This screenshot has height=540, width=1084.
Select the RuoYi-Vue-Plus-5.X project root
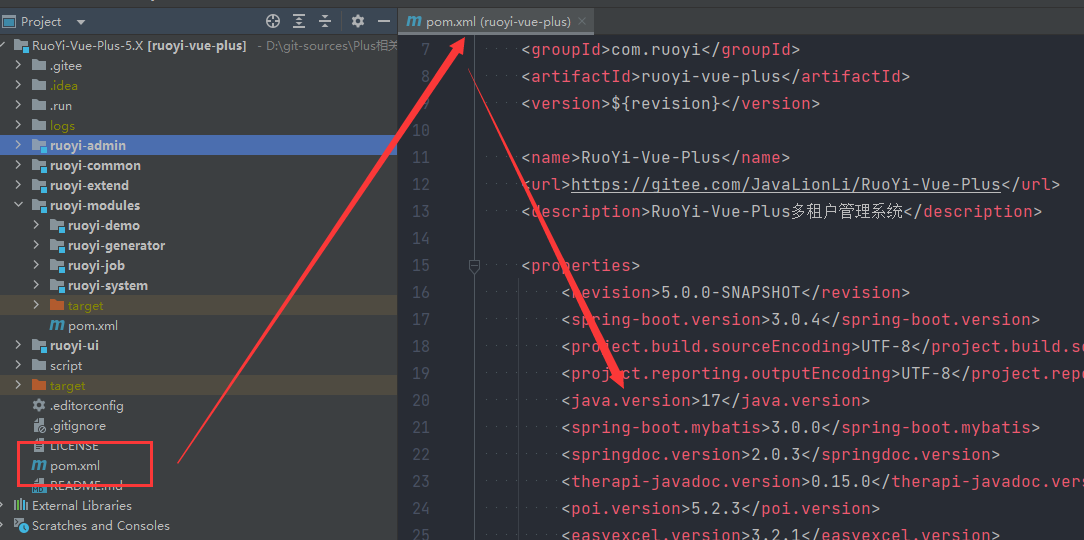coord(139,46)
